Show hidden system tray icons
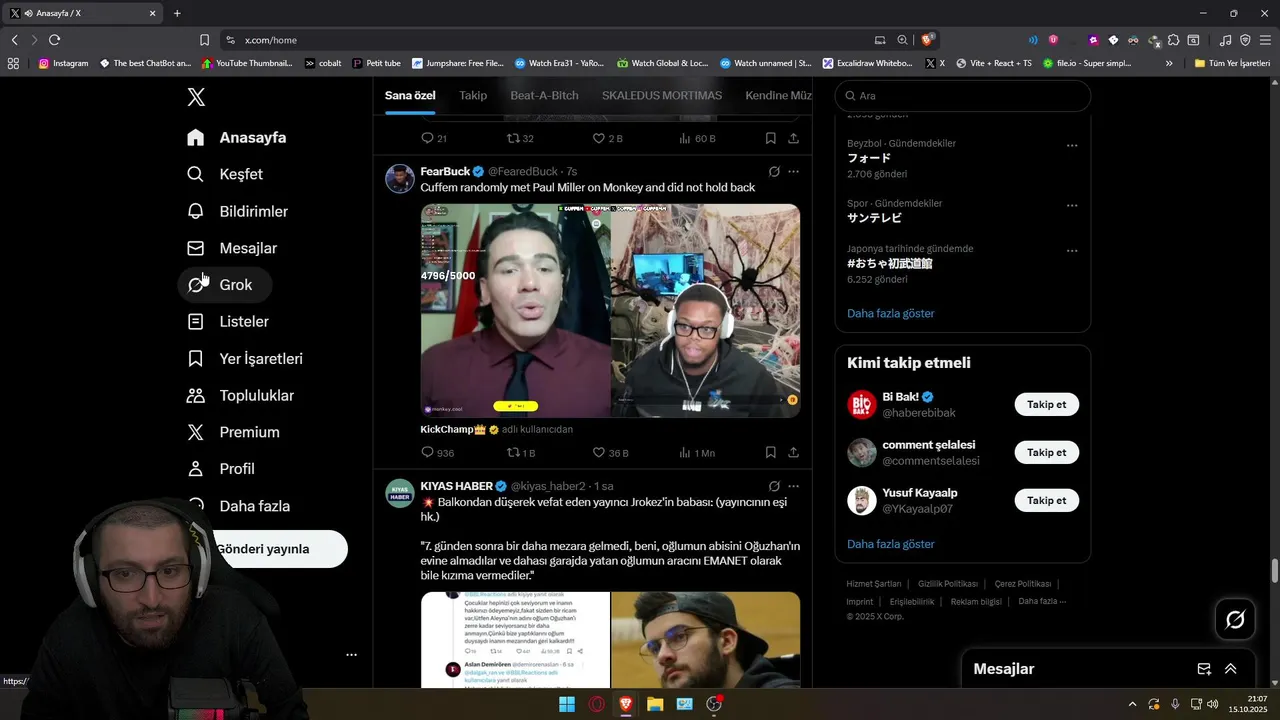This screenshot has height=720, width=1280. (1132, 704)
